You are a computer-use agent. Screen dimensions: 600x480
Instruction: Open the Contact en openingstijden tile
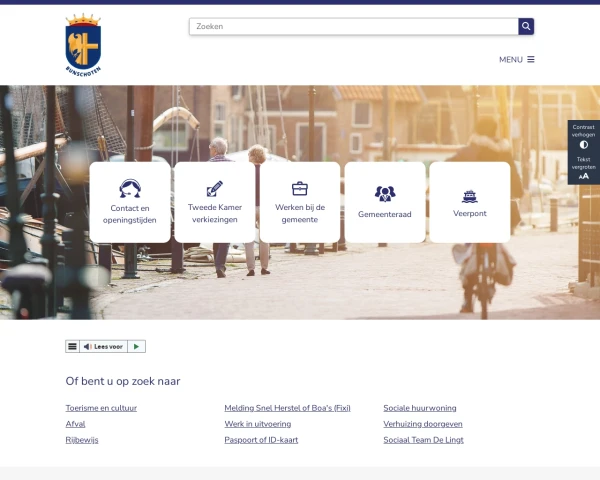tap(130, 202)
